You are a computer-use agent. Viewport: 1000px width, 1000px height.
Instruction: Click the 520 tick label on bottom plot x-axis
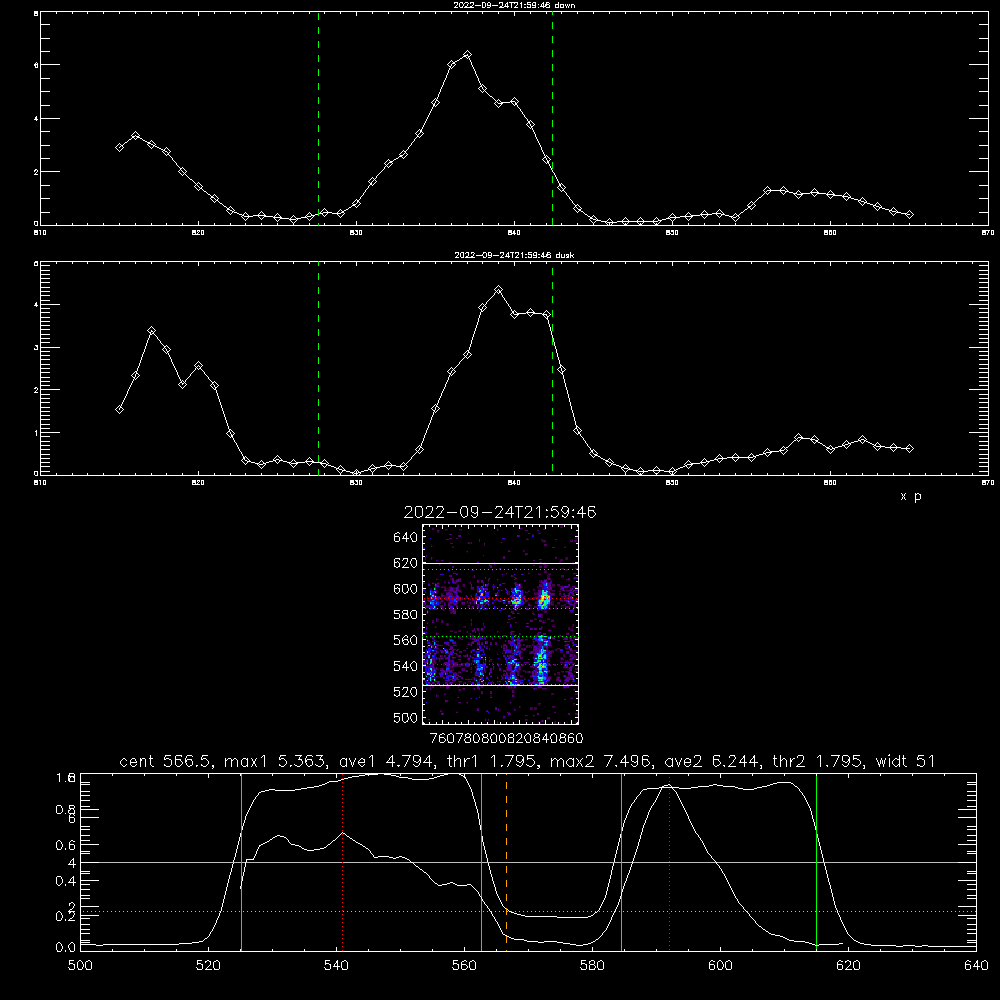pos(208,966)
